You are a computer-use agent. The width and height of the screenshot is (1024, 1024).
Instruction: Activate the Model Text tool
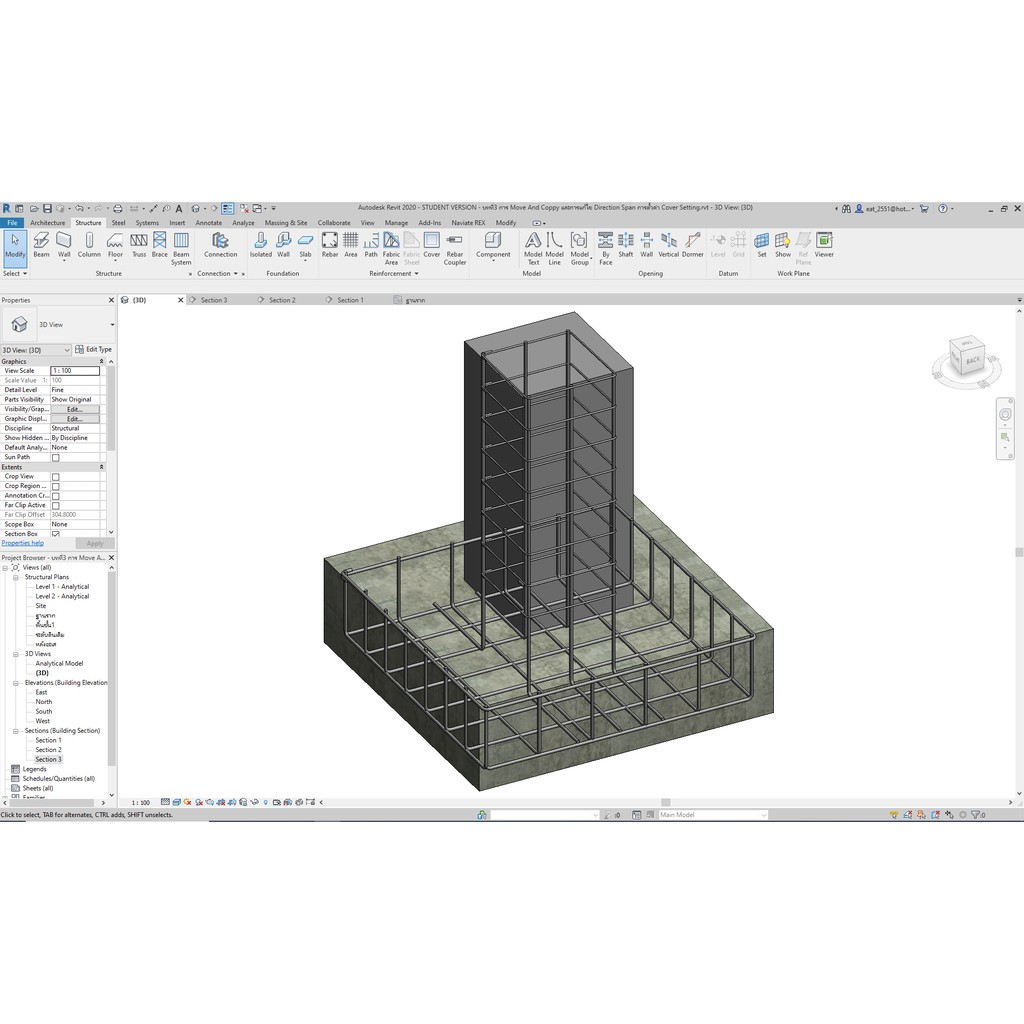coord(533,249)
